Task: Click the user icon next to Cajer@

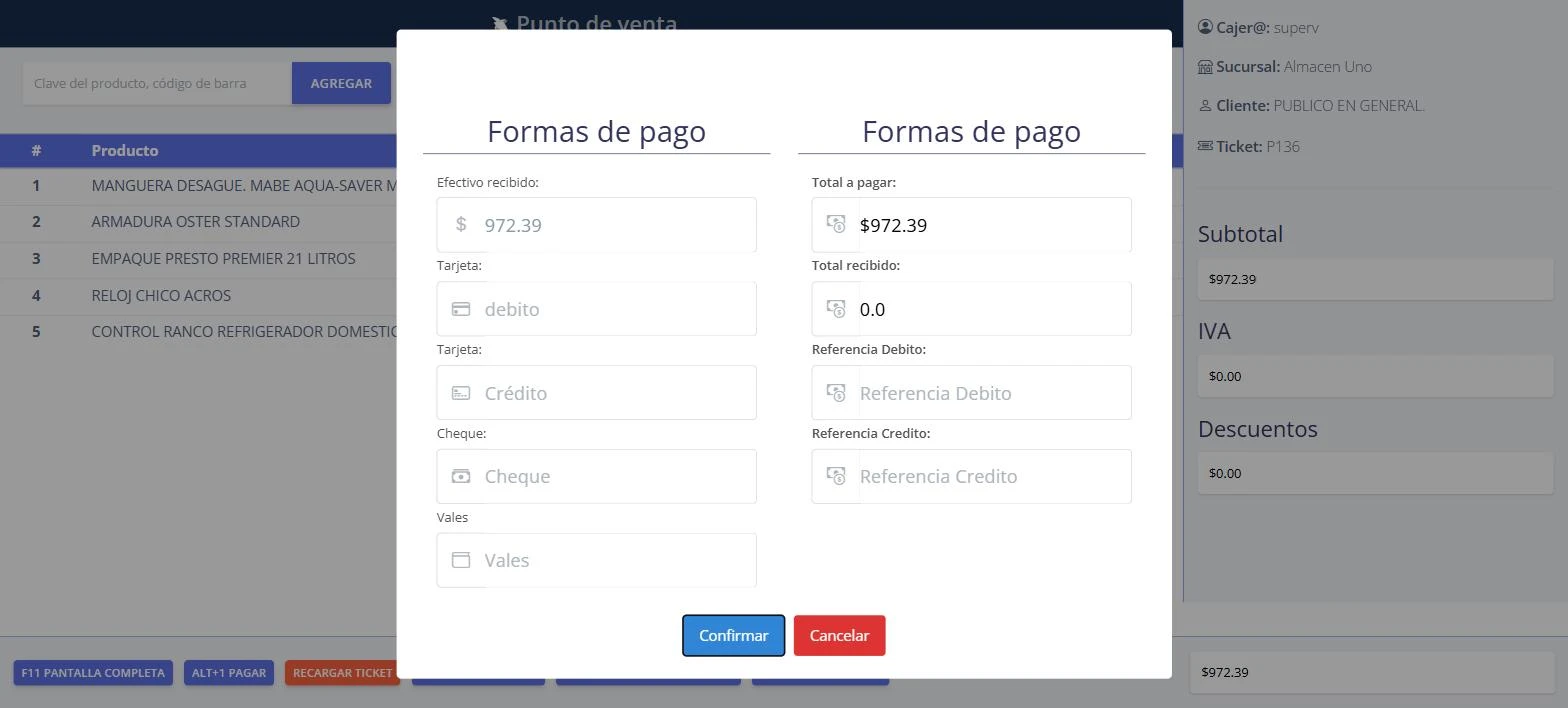Action: coord(1205,27)
